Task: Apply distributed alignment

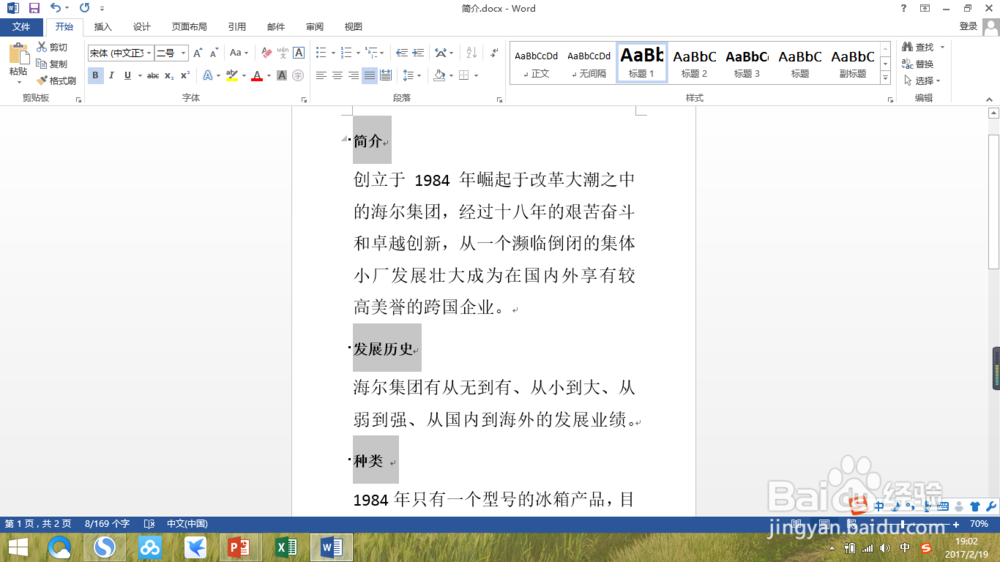Action: tap(386, 75)
